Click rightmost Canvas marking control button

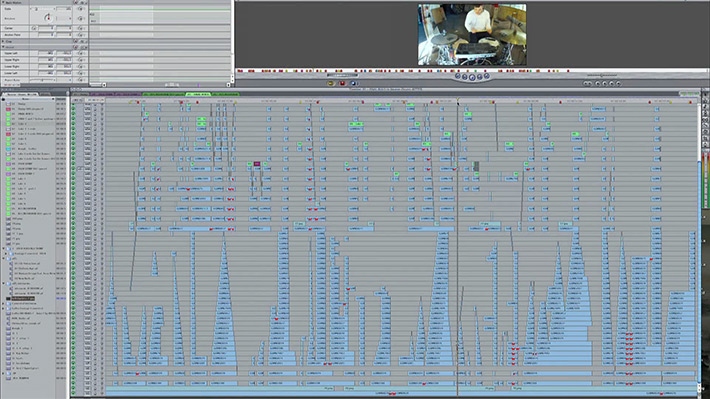pyautogui.click(x=619, y=83)
